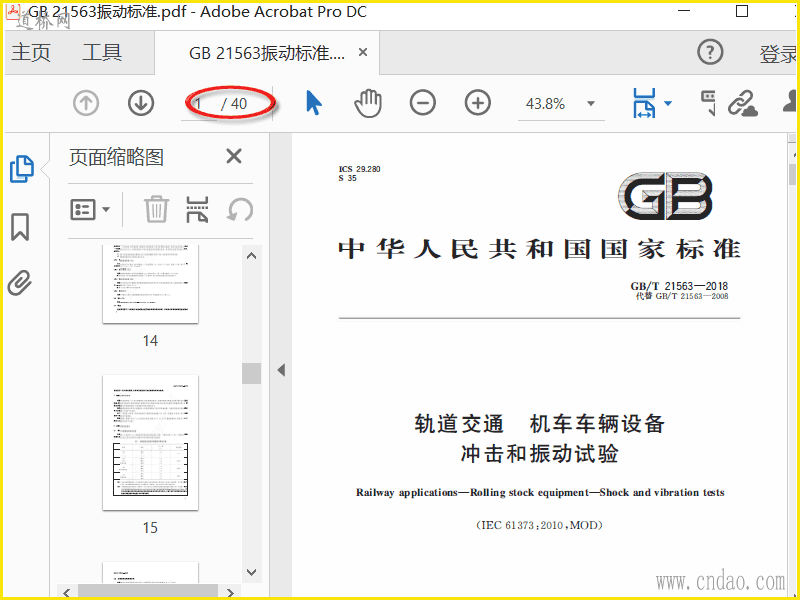Open the zoom level 43.8% dropdown

click(x=591, y=104)
